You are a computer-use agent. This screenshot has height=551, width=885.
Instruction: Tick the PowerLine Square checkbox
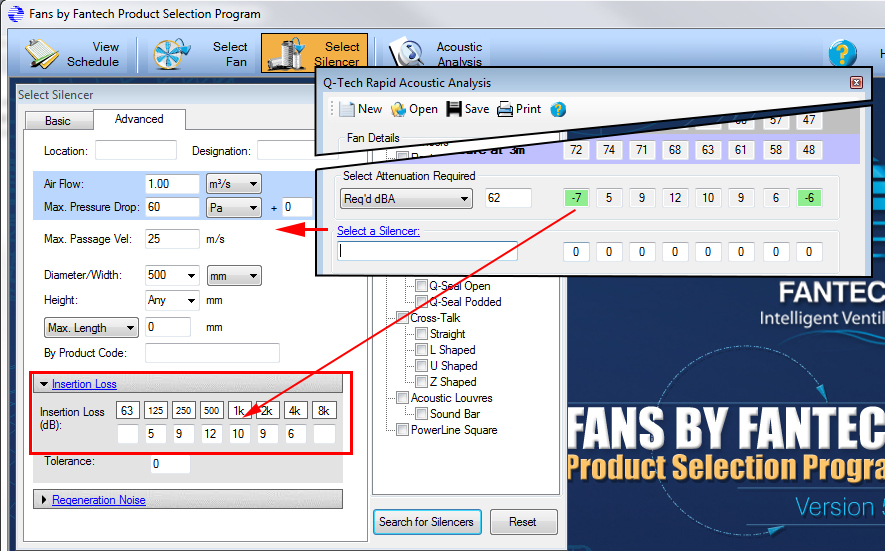pyautogui.click(x=402, y=430)
